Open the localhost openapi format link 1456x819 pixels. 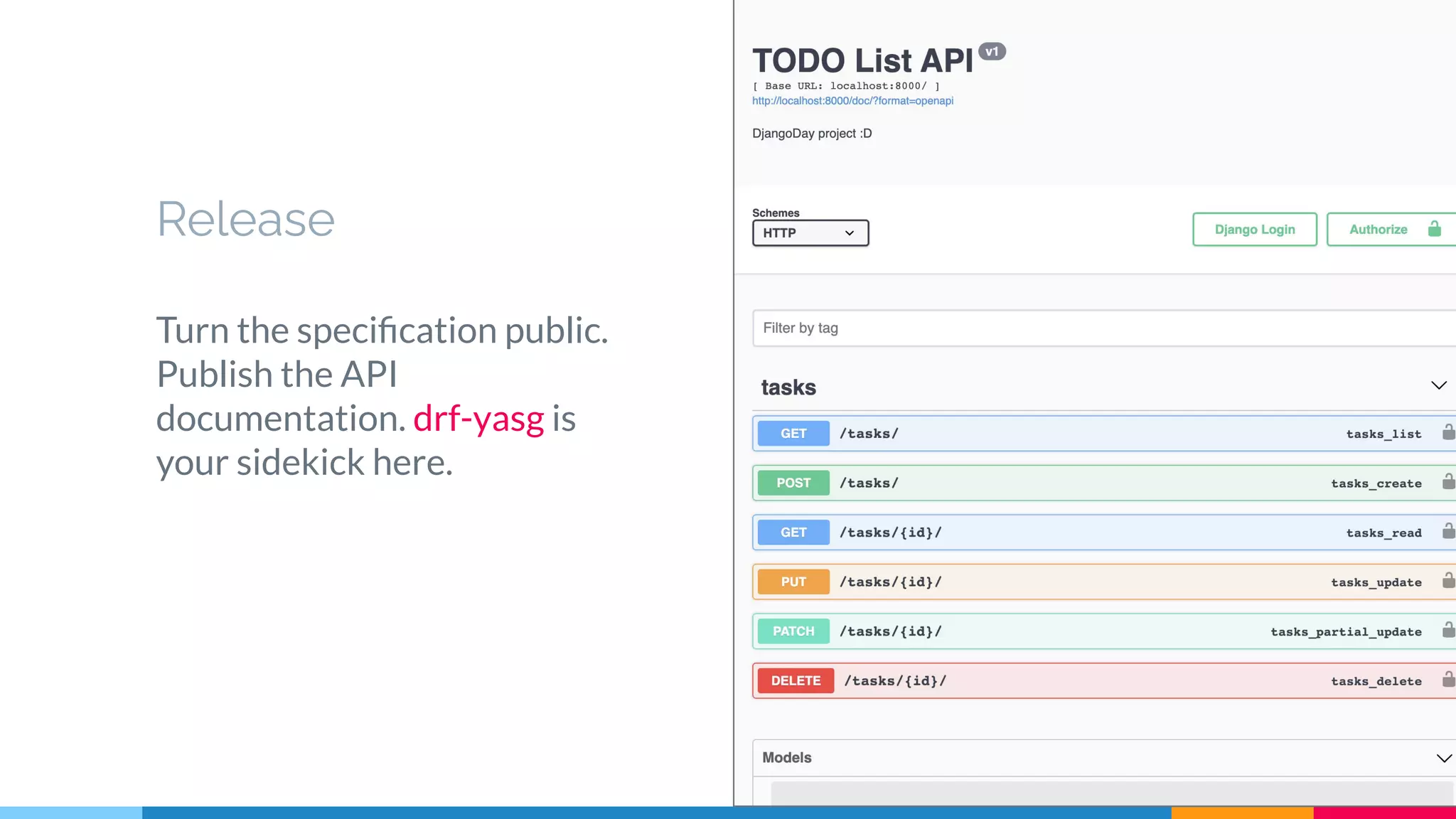point(852,101)
